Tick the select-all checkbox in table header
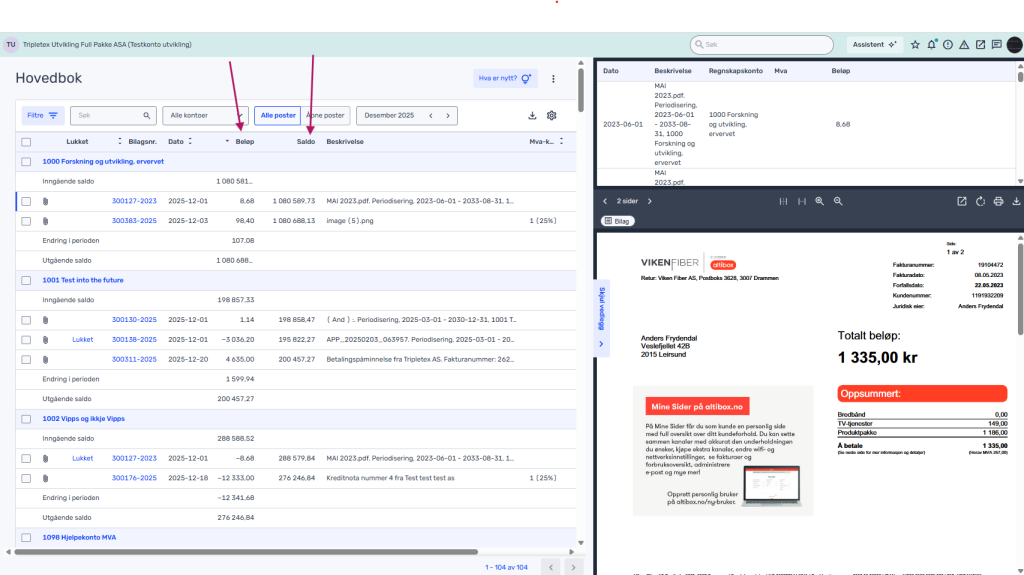The height and width of the screenshot is (575, 1024). click(x=26, y=142)
